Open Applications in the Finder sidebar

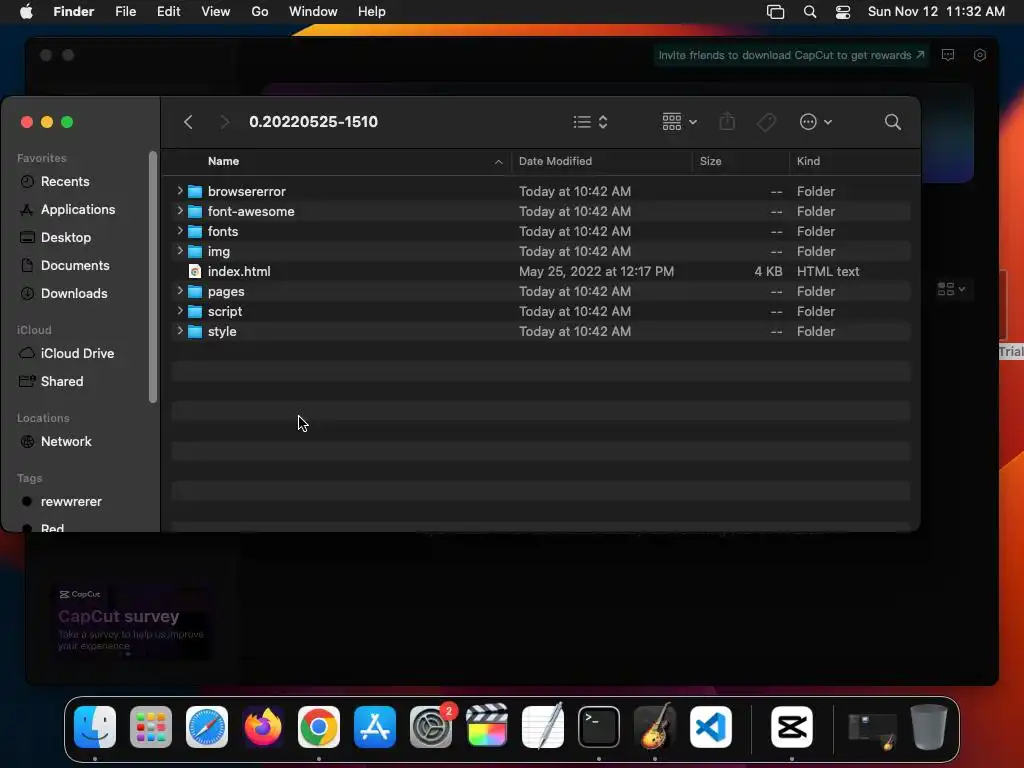78,210
